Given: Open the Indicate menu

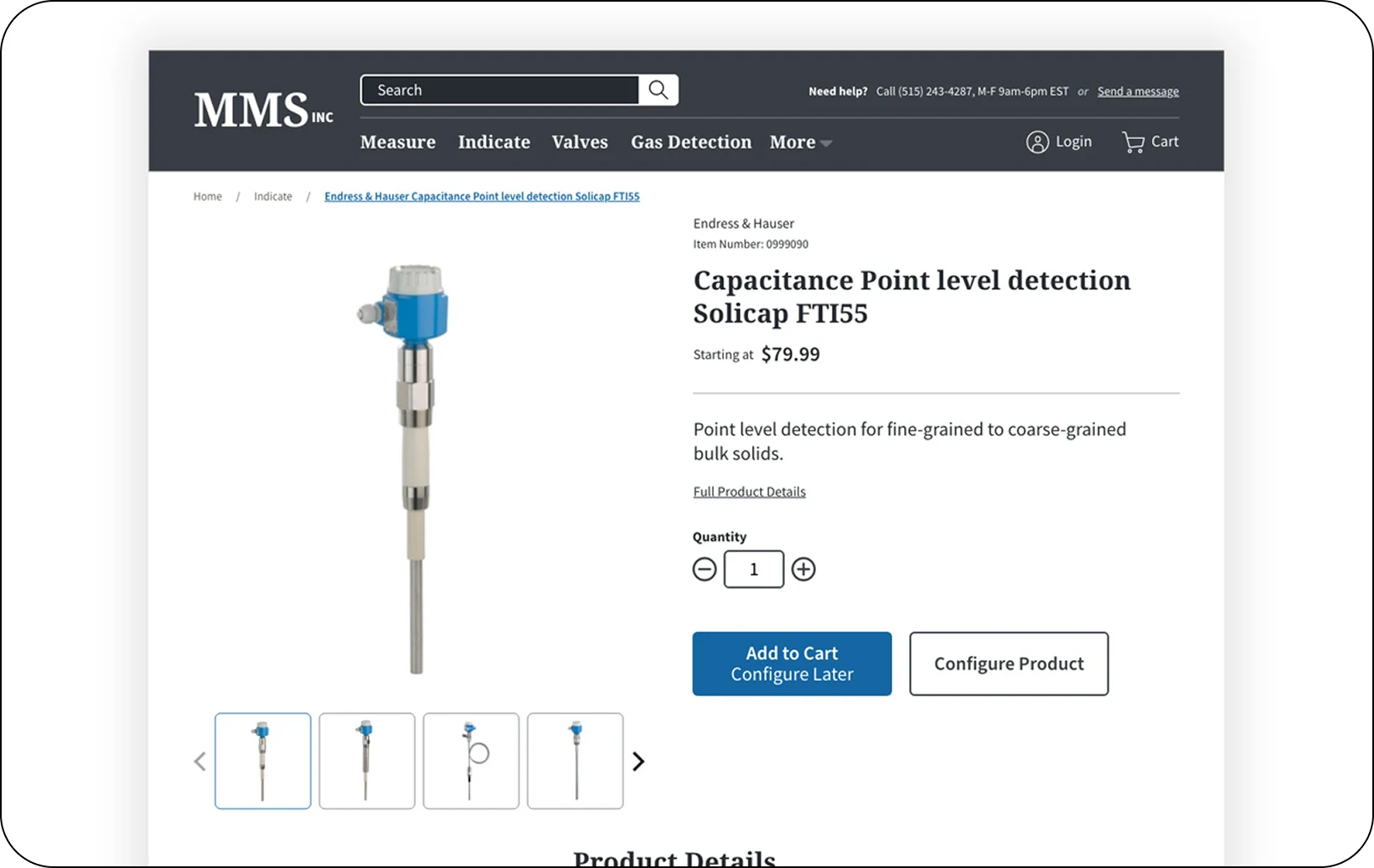Looking at the screenshot, I should (494, 142).
